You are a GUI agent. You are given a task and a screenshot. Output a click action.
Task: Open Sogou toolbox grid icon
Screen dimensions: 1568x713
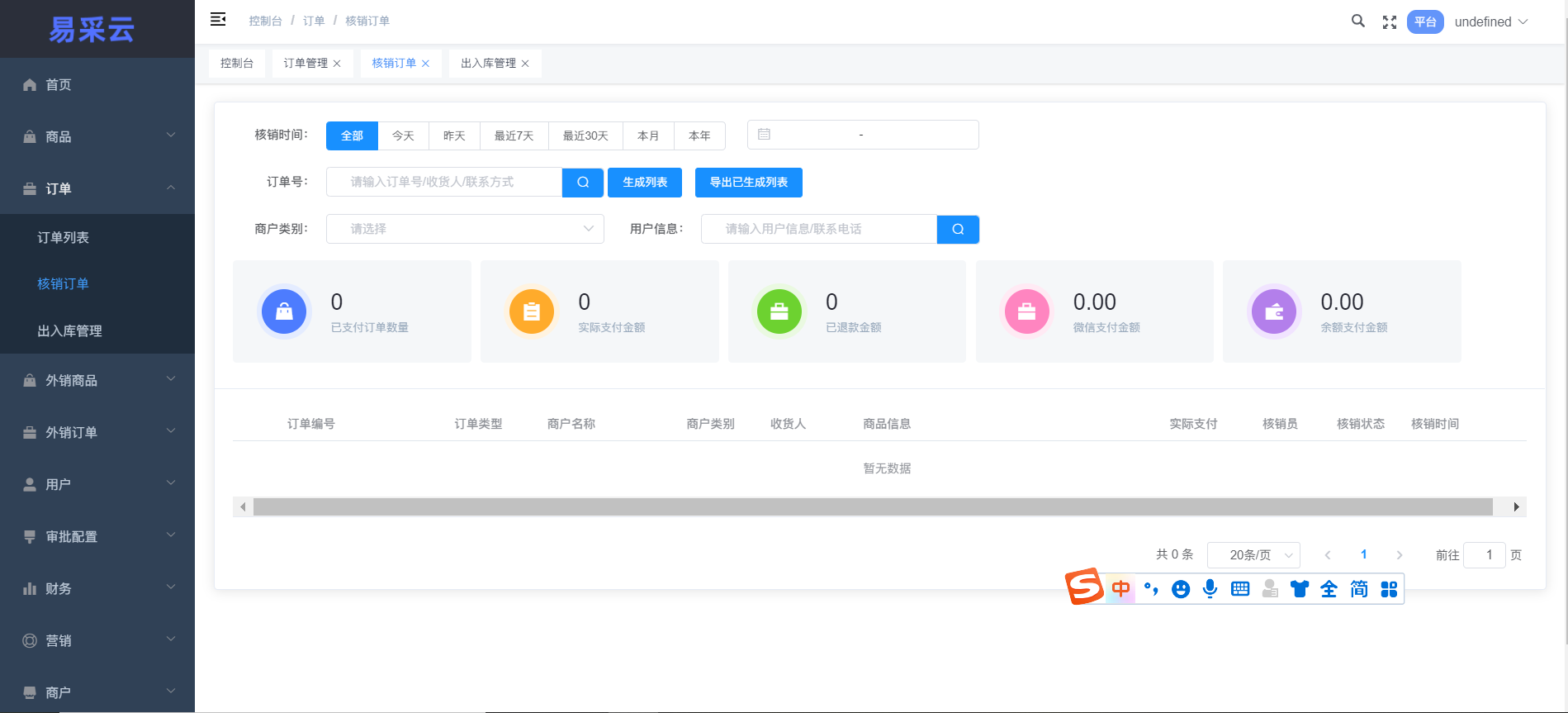(1389, 589)
